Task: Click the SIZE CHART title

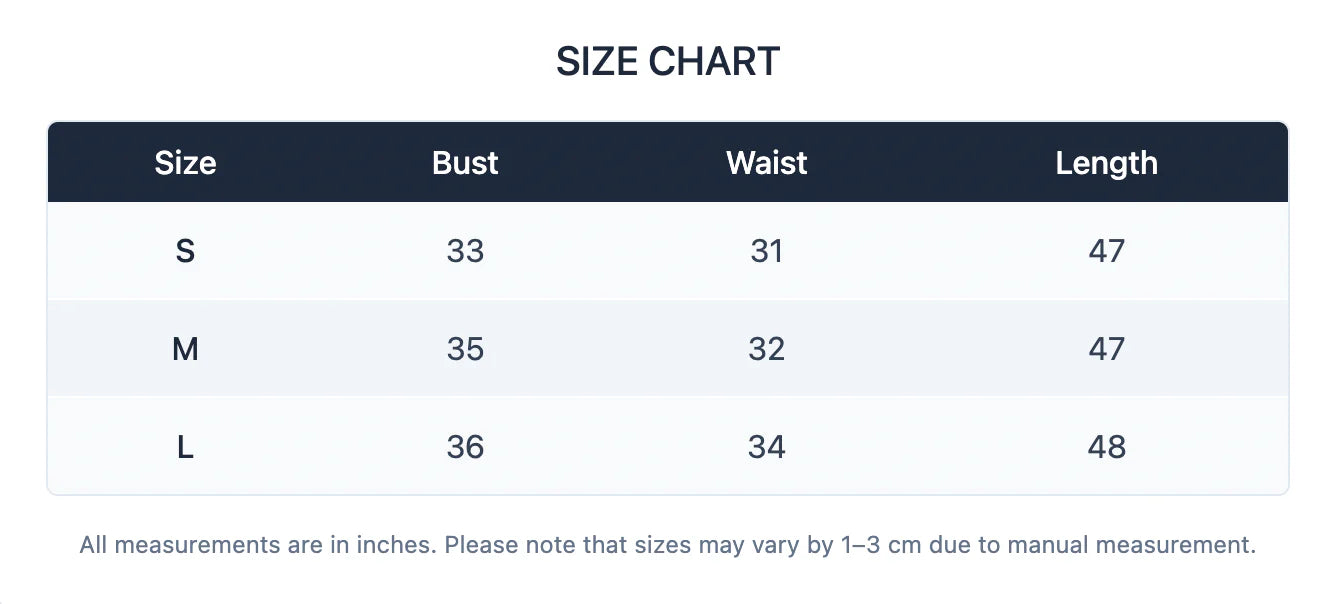Action: [x=667, y=62]
